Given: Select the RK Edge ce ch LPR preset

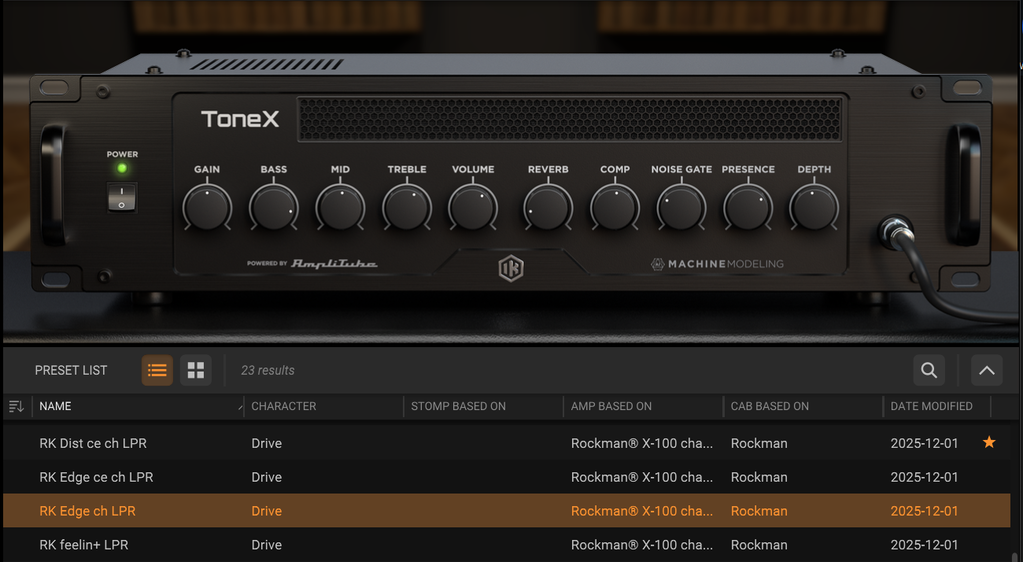Looking at the screenshot, I should pyautogui.click(x=506, y=476).
